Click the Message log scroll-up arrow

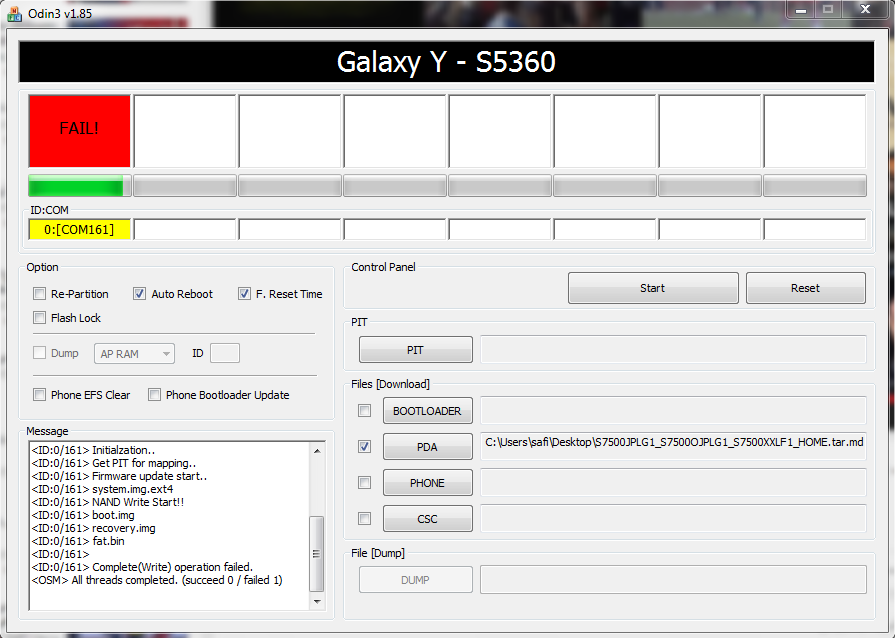[317, 451]
